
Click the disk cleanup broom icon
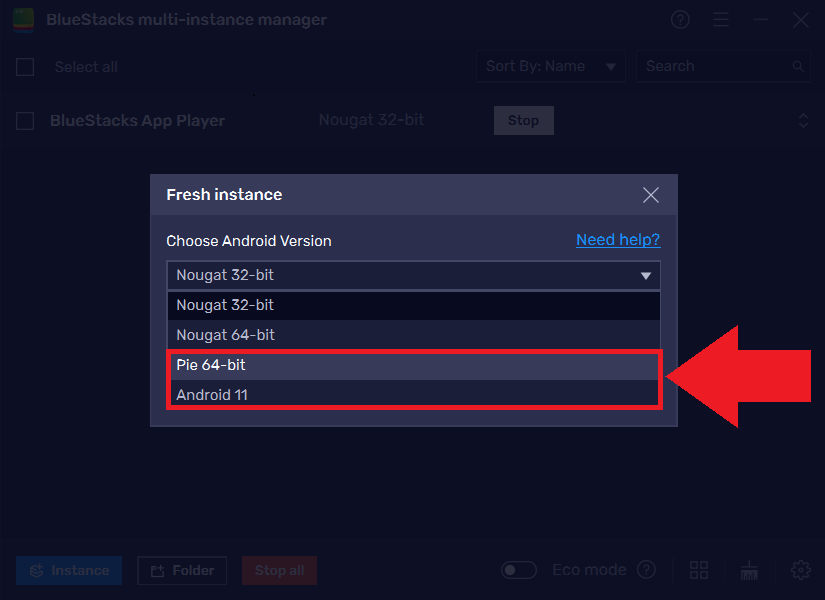click(749, 569)
